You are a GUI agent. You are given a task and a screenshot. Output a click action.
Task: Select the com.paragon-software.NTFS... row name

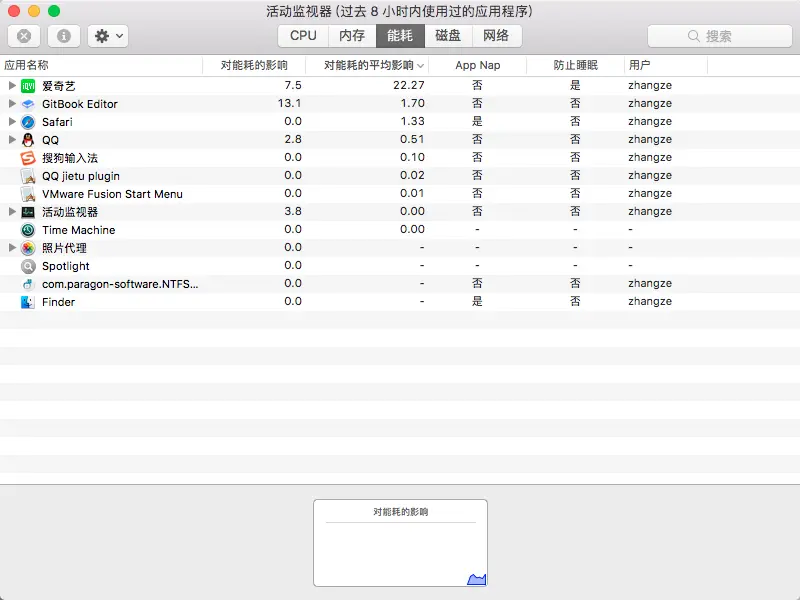coord(120,284)
